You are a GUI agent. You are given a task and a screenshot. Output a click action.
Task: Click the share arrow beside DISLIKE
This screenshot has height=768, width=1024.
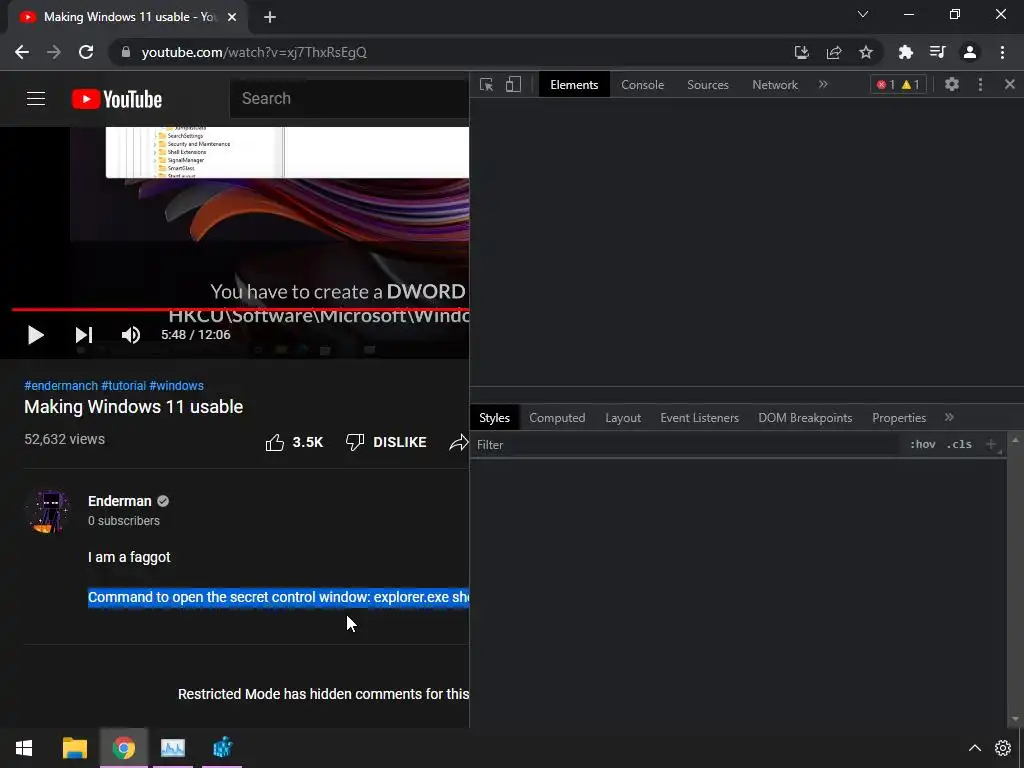tap(459, 442)
